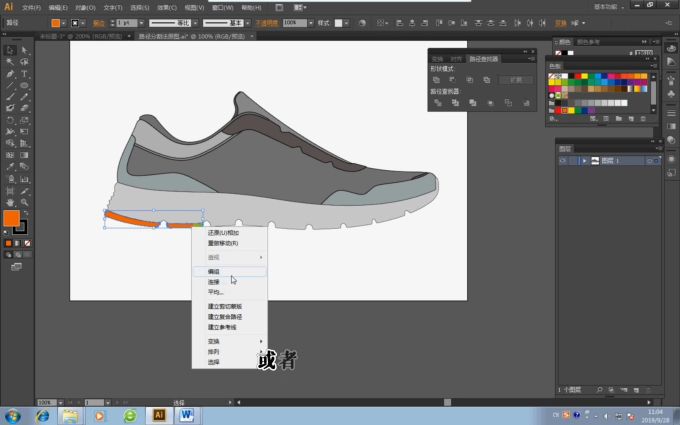The image size is (680, 425).
Task: Click the target circle of layer 图层 1
Action: click(649, 161)
